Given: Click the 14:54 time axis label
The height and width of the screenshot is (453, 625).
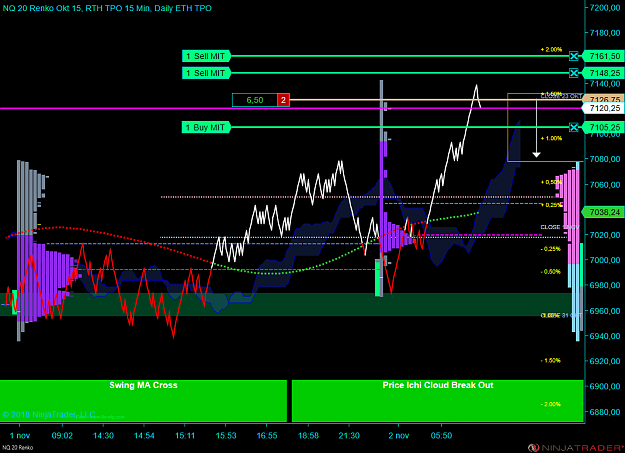Looking at the screenshot, I should point(144,435).
